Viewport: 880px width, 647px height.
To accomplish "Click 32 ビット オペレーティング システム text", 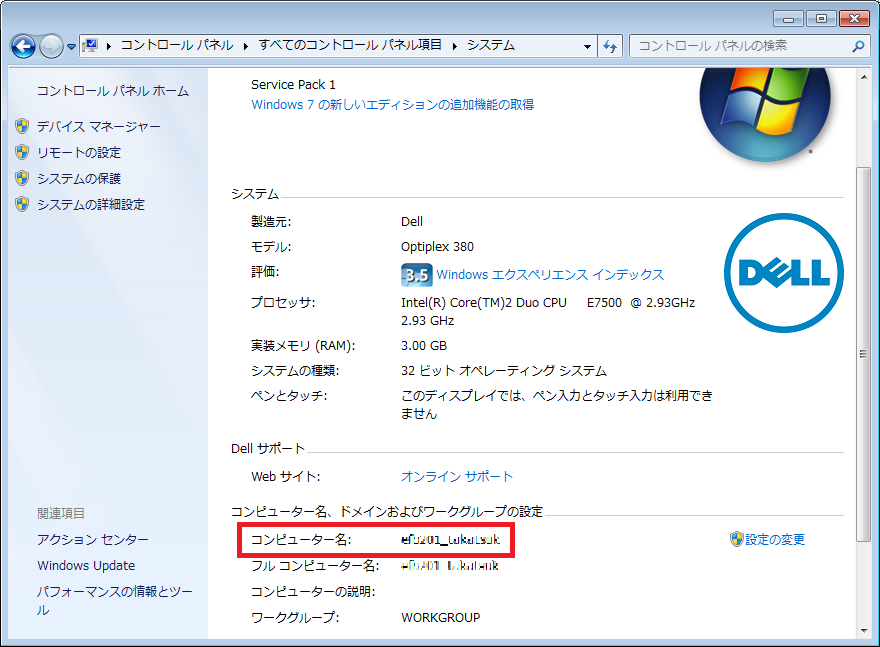I will point(504,371).
